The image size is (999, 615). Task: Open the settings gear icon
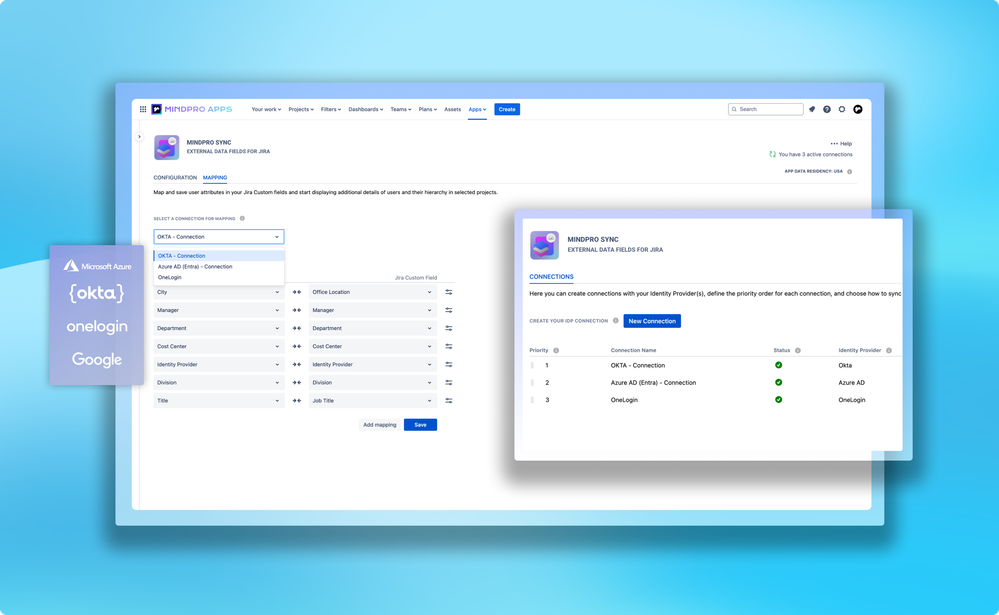click(x=842, y=109)
